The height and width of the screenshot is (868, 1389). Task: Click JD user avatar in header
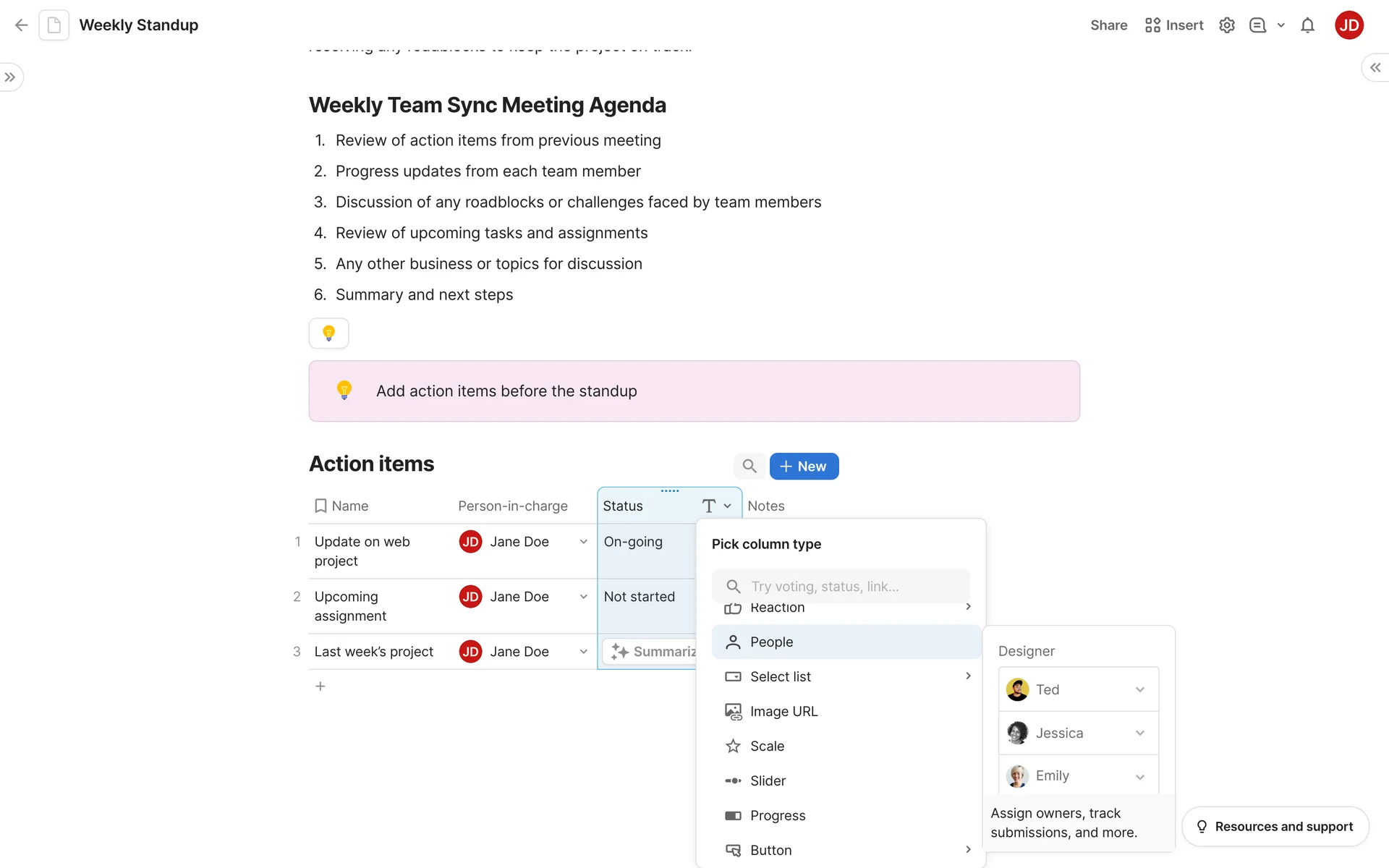coord(1348,25)
